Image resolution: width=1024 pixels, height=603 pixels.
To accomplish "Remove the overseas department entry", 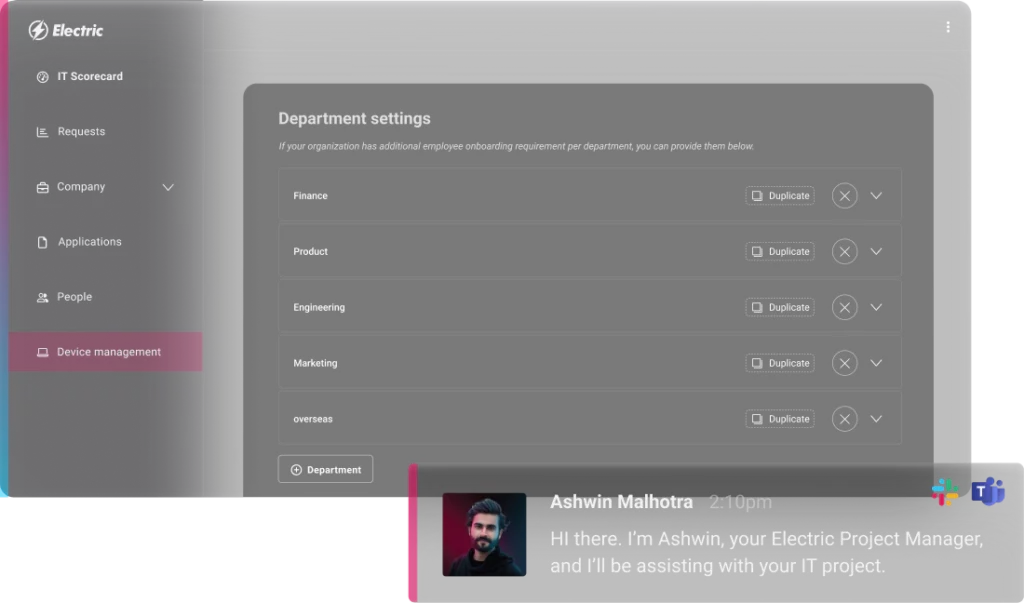I will click(x=845, y=419).
